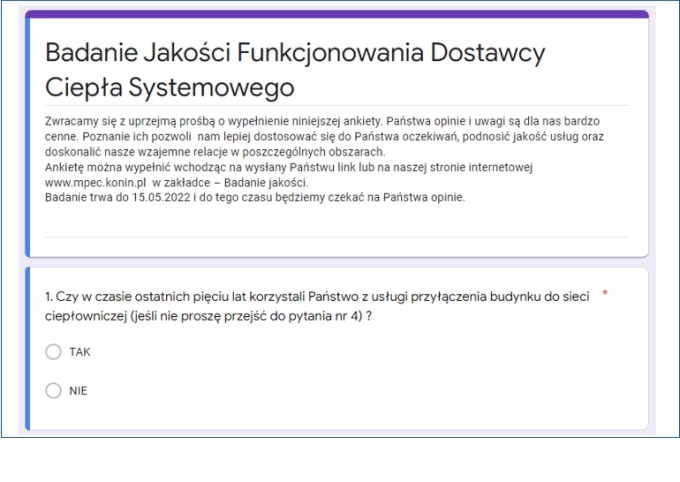680x482 pixels.
Task: Click the TAK answer label text
Action: pyautogui.click(x=80, y=352)
